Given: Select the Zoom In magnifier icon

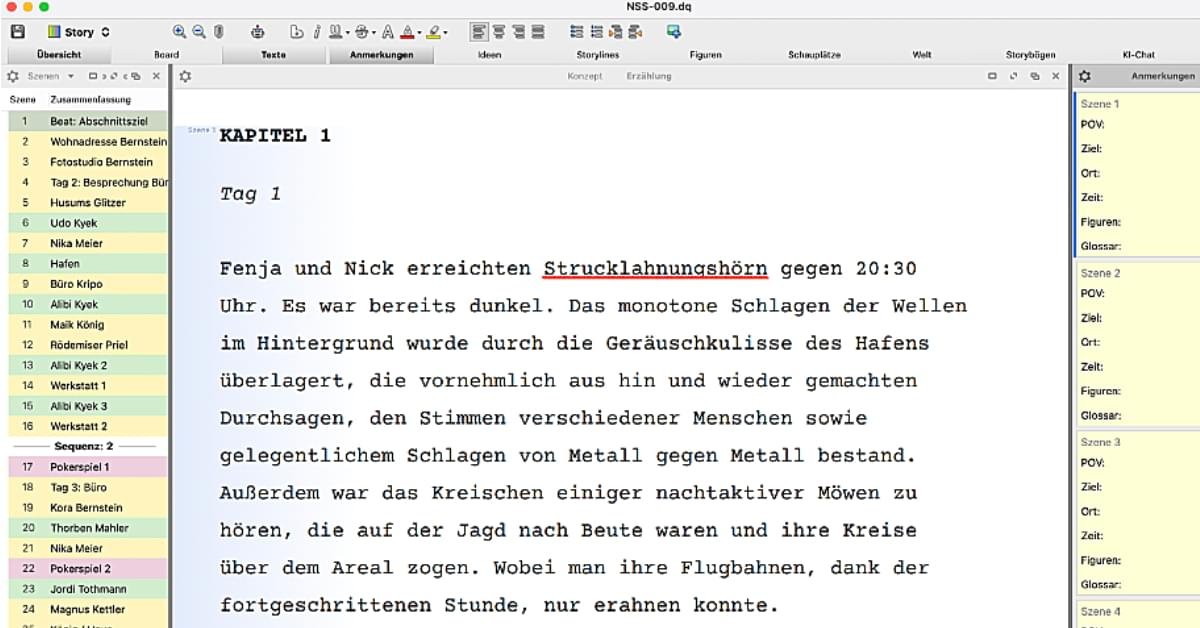Looking at the screenshot, I should point(179,31).
